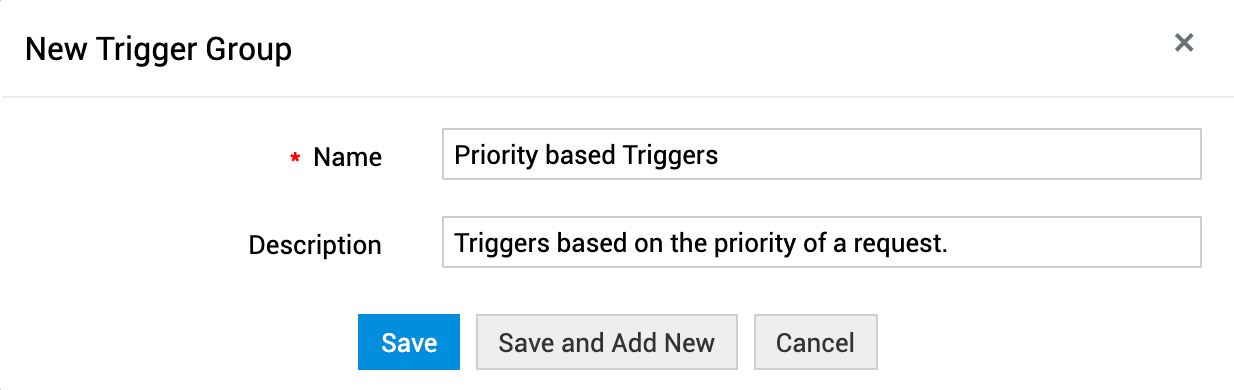Click the word 'Priority' in Name field
The width and height of the screenshot is (1234, 390).
pyautogui.click(x=496, y=156)
